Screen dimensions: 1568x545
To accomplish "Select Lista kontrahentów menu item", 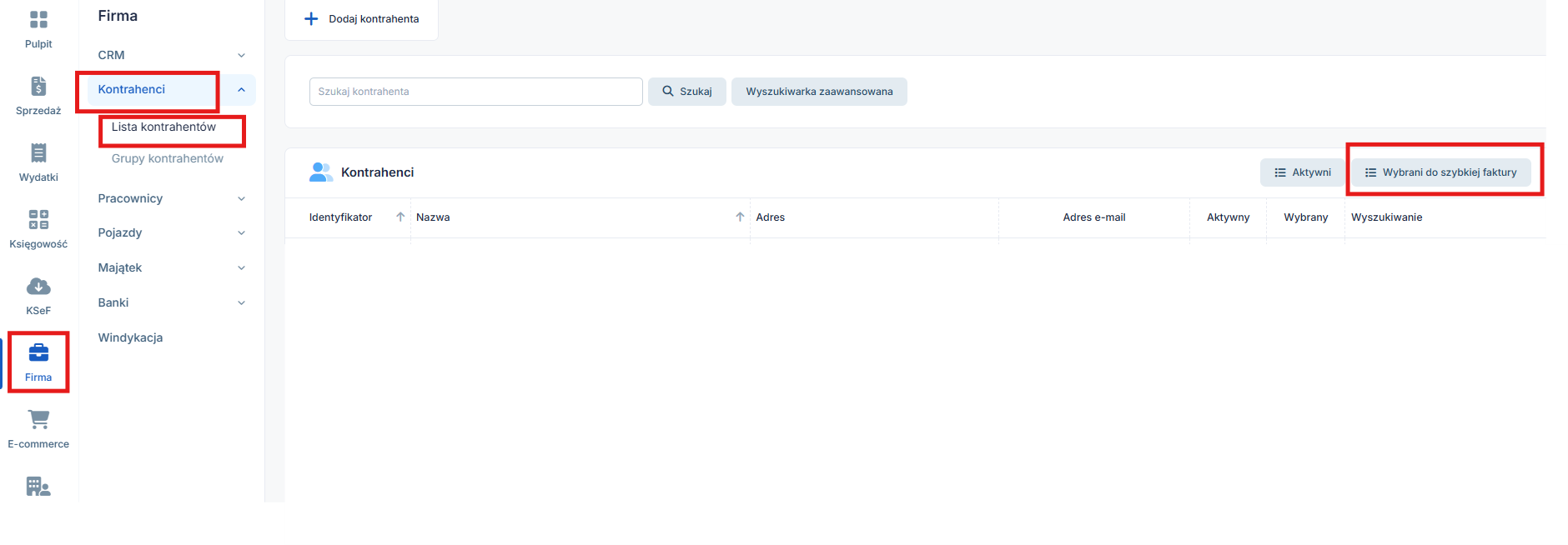I will click(x=163, y=127).
